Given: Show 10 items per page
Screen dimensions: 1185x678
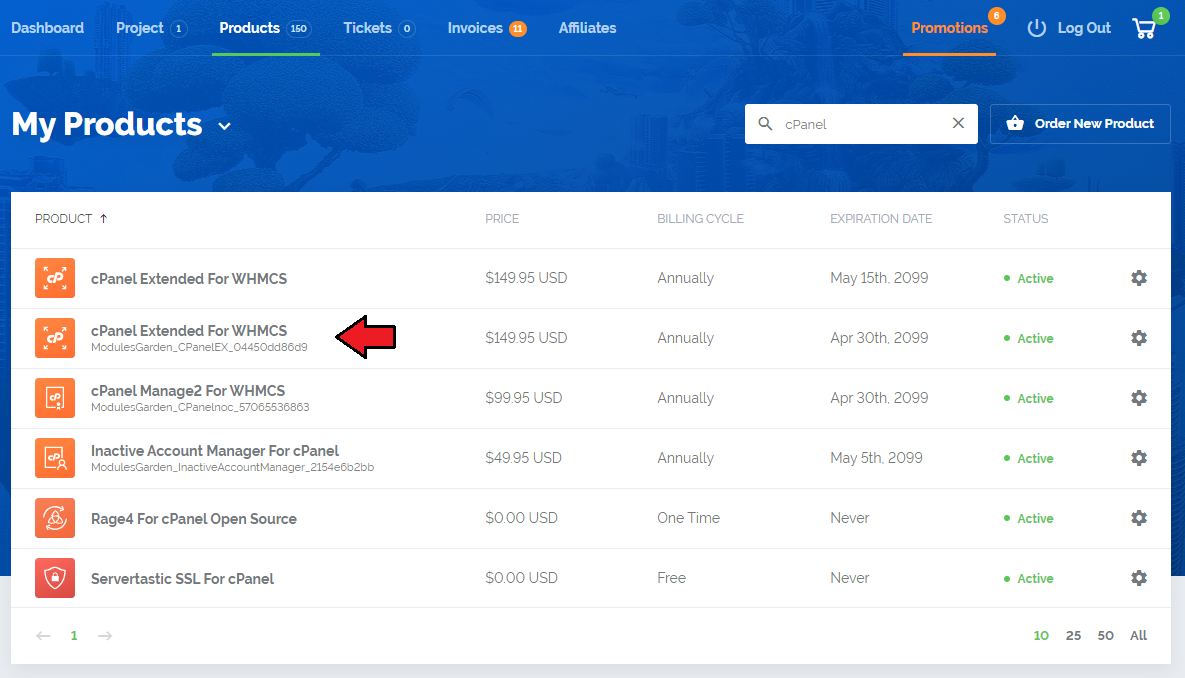Looking at the screenshot, I should (x=1041, y=636).
